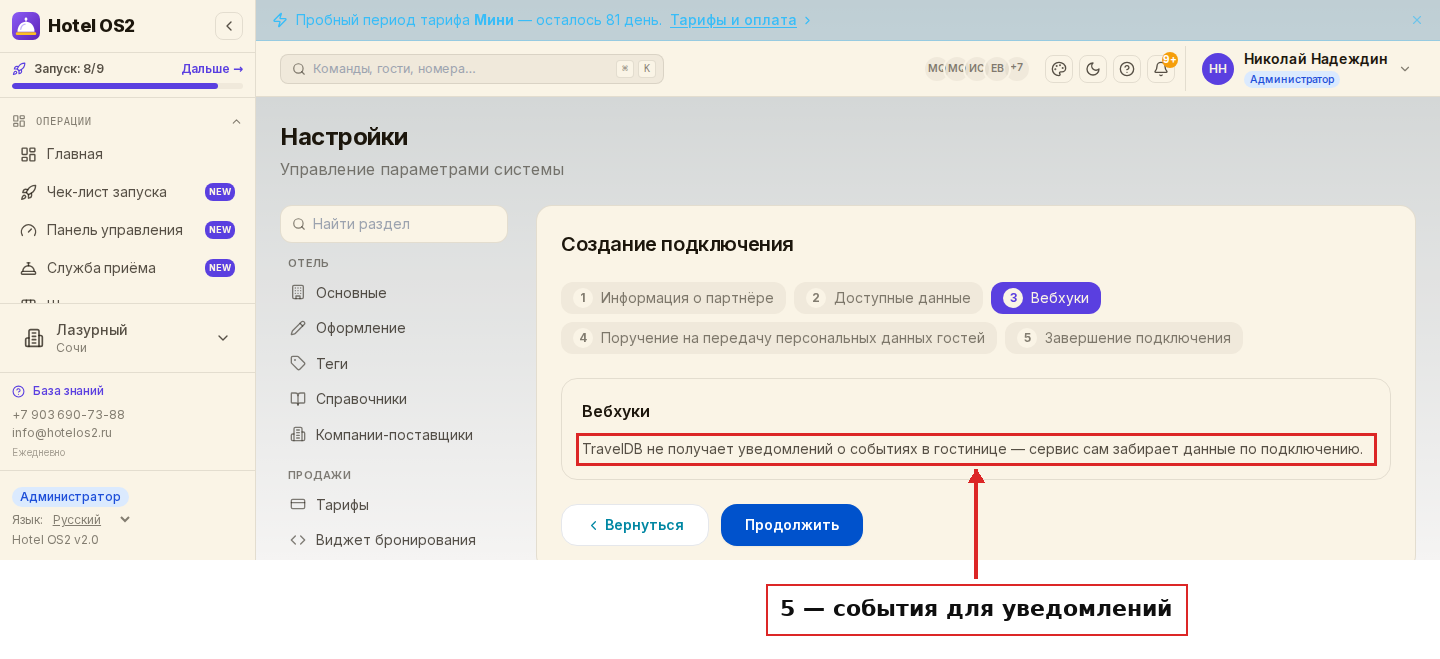Go to step 1 Информация о партнёре
This screenshot has width=1440, height=659.
pyautogui.click(x=673, y=298)
